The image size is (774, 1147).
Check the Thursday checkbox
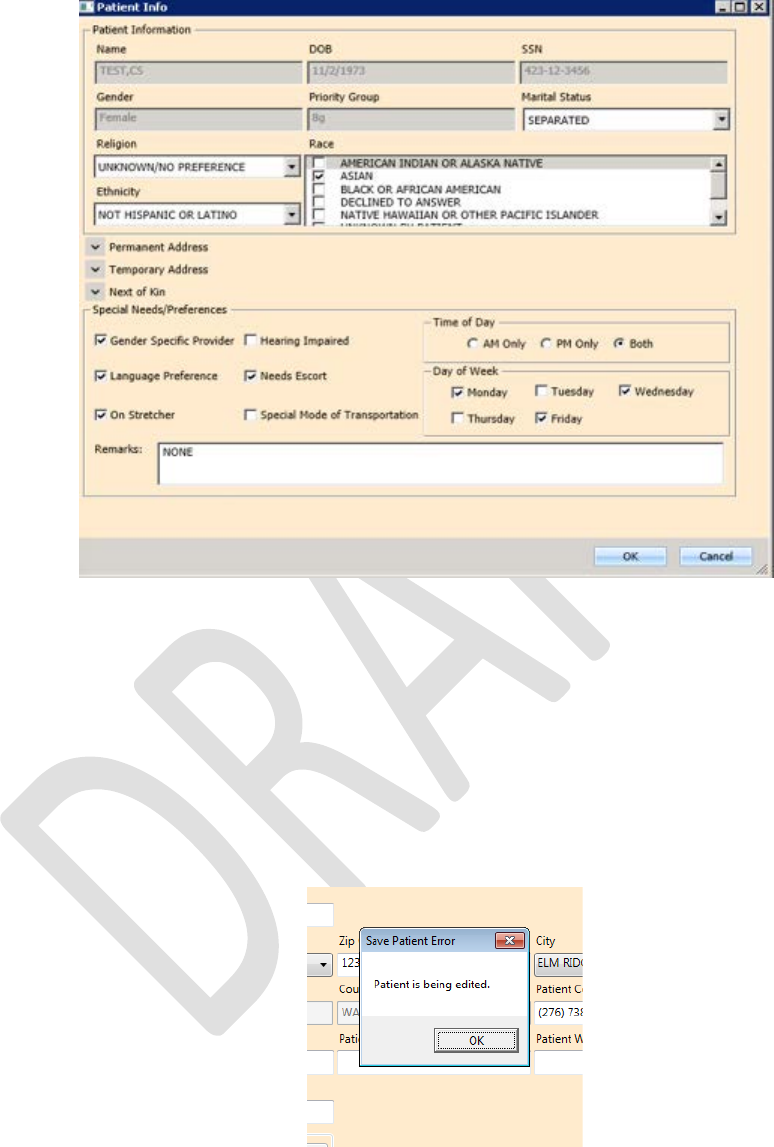click(457, 418)
